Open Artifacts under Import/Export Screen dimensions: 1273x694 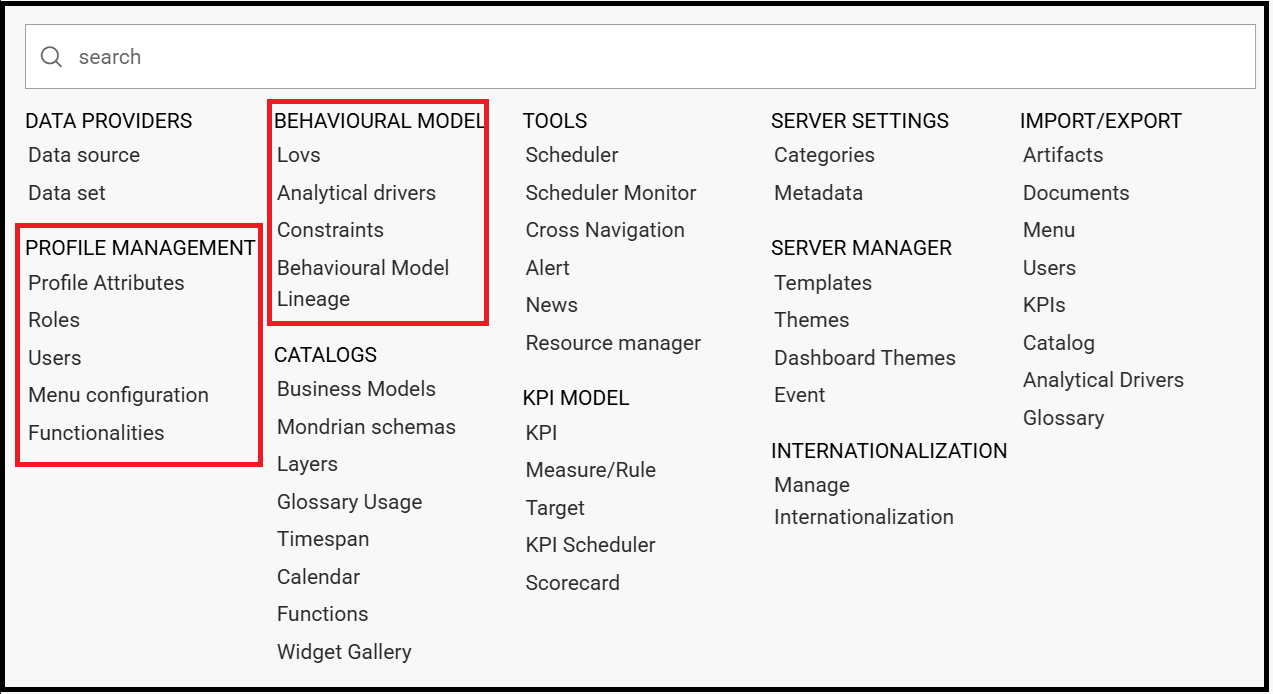(x=1063, y=155)
